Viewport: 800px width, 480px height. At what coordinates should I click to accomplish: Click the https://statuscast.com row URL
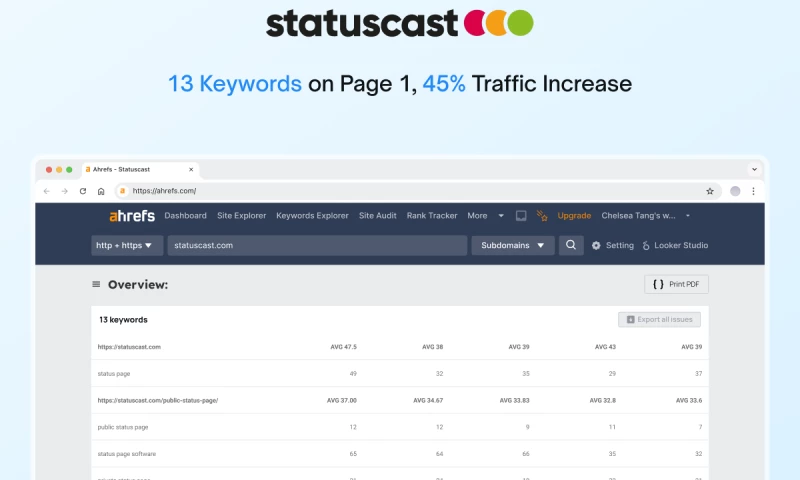pos(129,347)
